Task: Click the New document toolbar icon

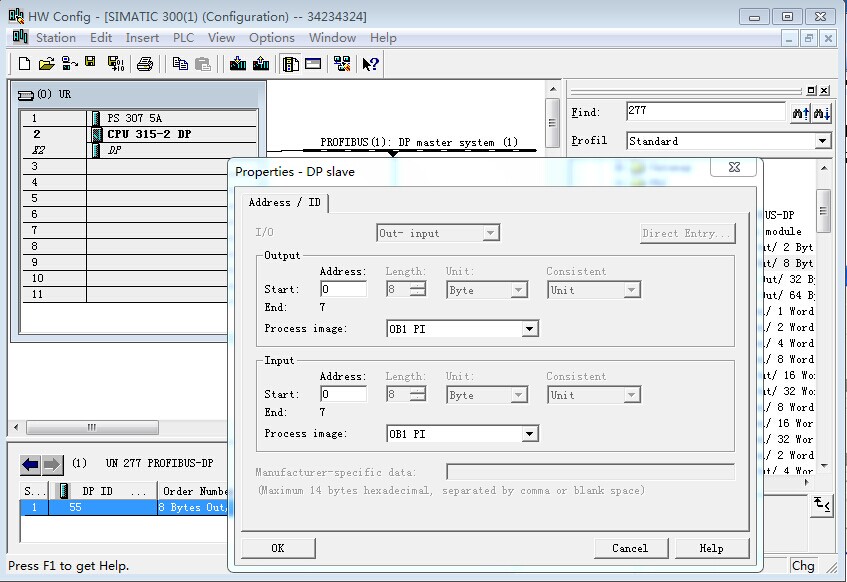Action: click(x=25, y=64)
